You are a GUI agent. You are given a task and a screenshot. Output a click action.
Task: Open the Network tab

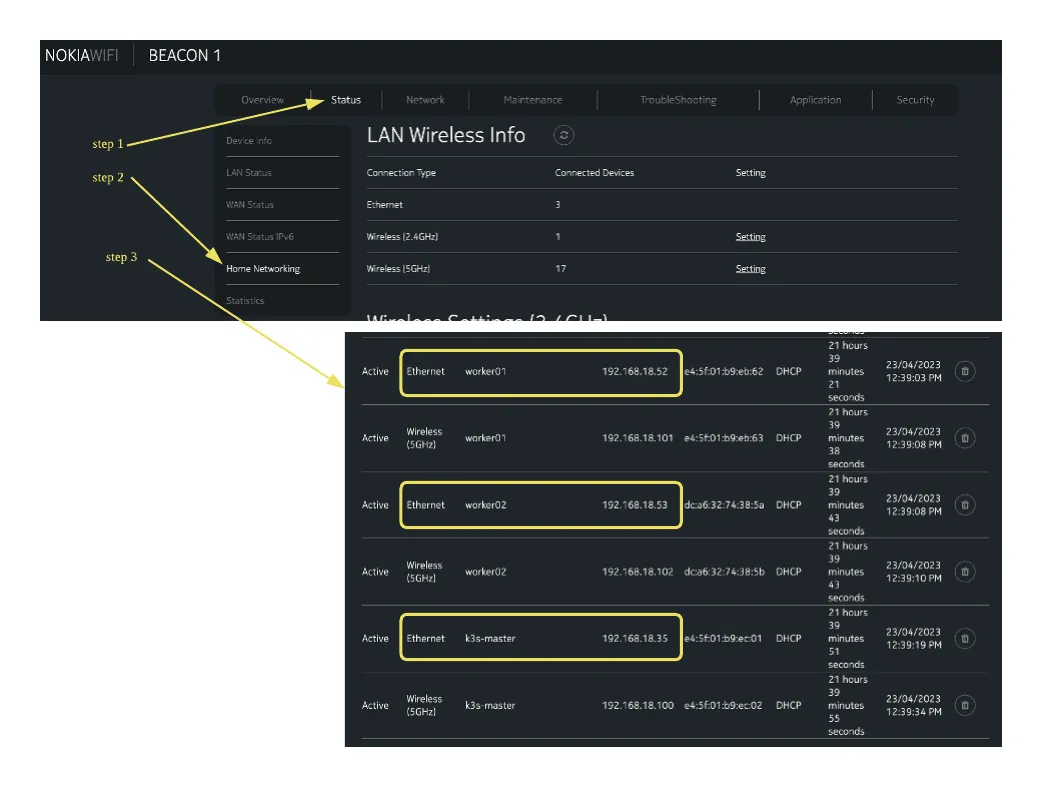[x=425, y=100]
